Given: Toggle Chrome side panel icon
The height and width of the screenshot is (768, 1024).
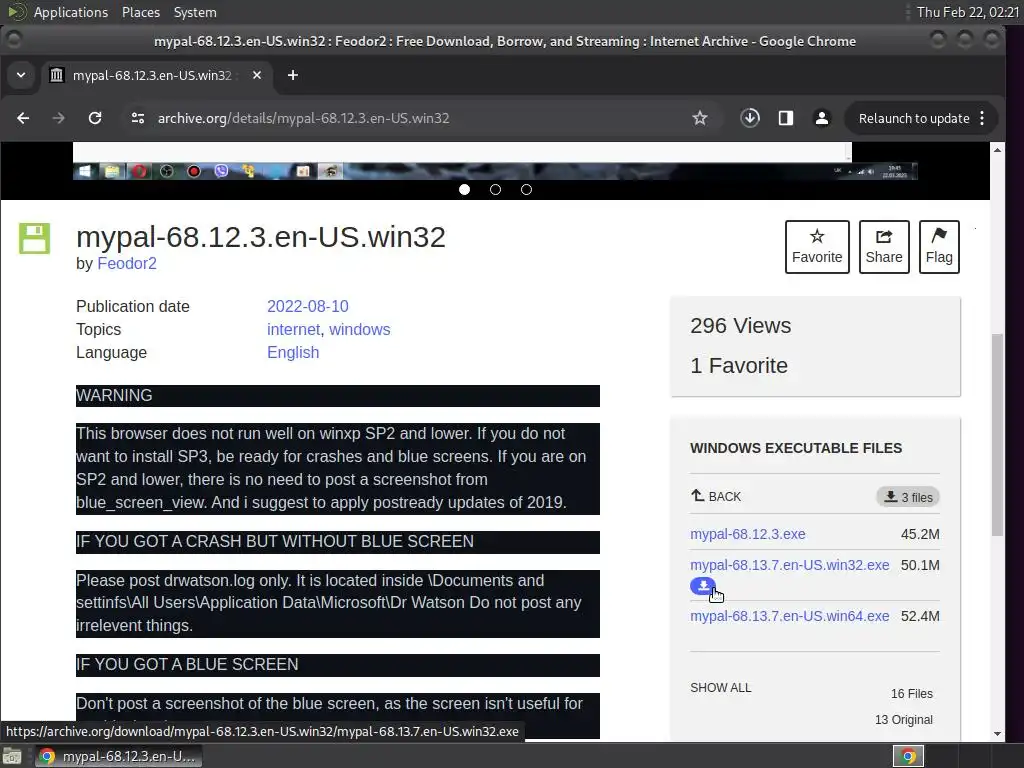Looking at the screenshot, I should click(x=786, y=118).
